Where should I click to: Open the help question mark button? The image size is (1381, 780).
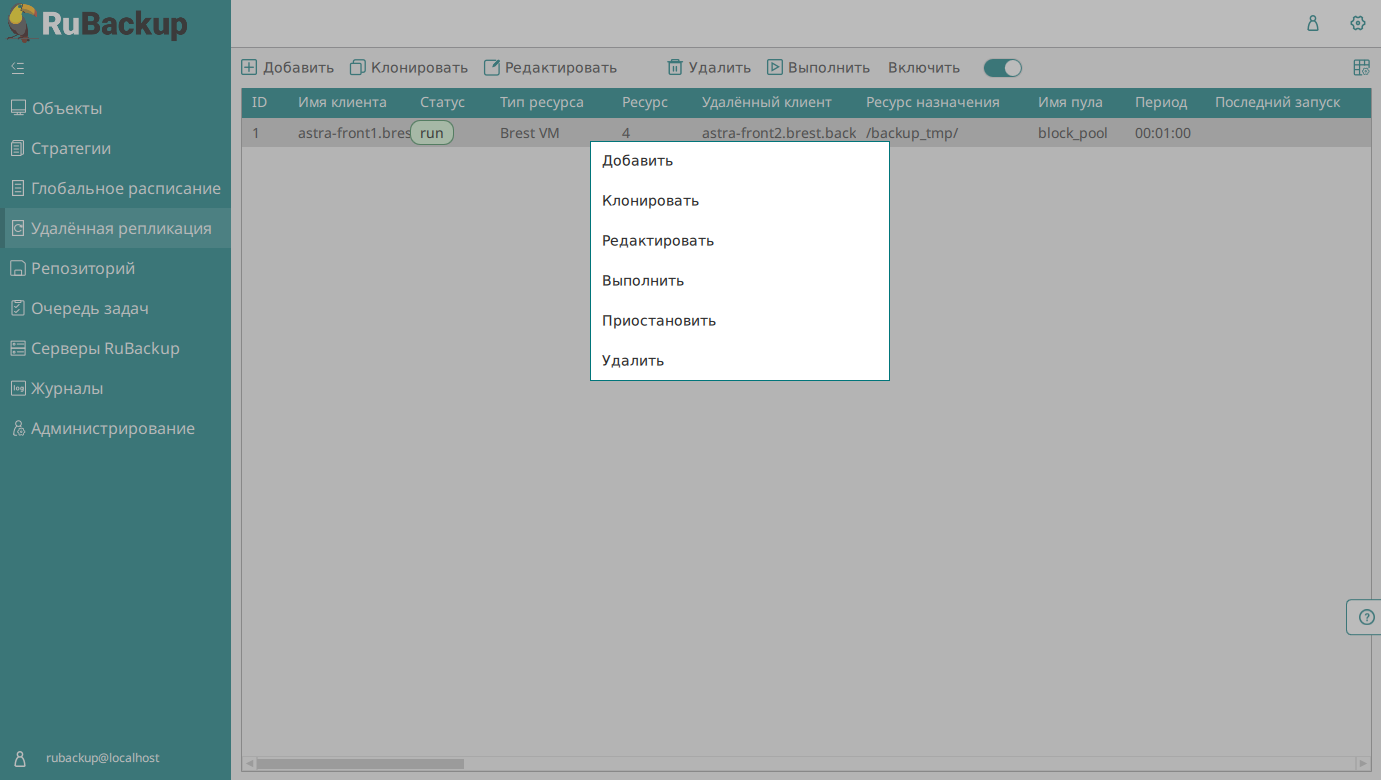pos(1366,617)
